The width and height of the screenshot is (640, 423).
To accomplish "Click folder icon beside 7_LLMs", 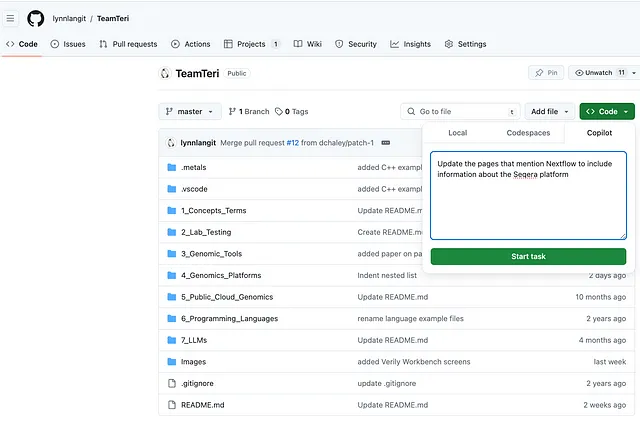I will (172, 340).
